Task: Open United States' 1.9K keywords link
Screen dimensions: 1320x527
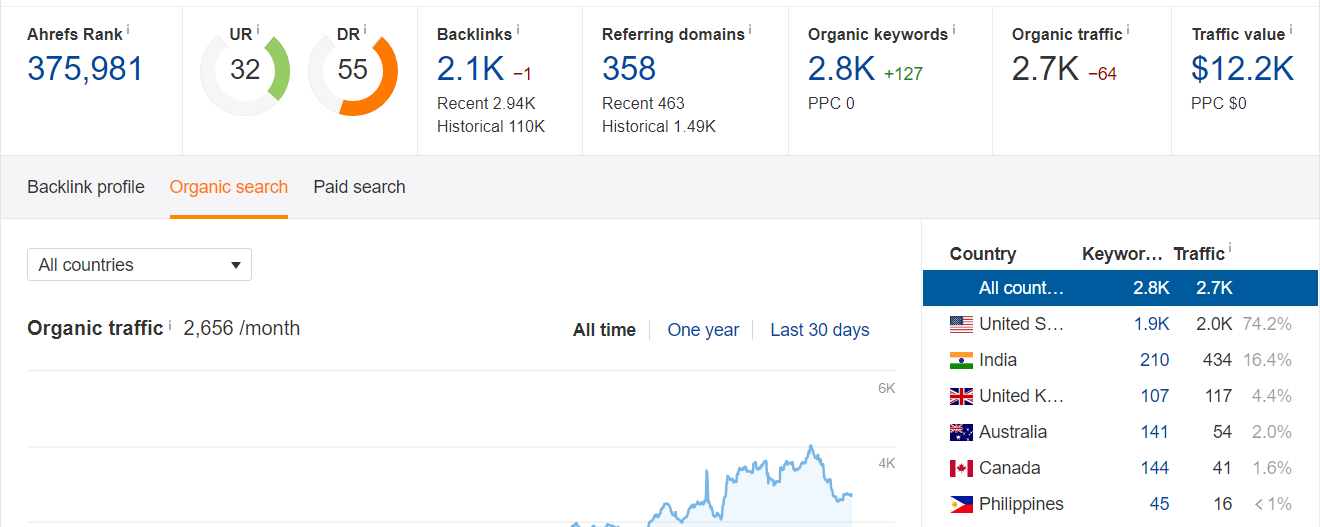Action: click(1152, 324)
